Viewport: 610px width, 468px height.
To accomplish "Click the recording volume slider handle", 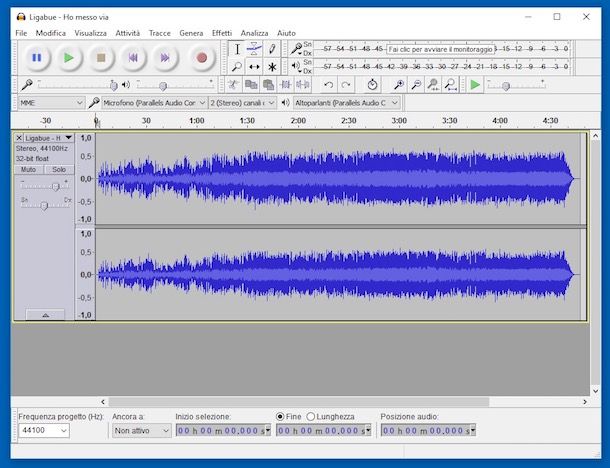I will click(x=114, y=85).
